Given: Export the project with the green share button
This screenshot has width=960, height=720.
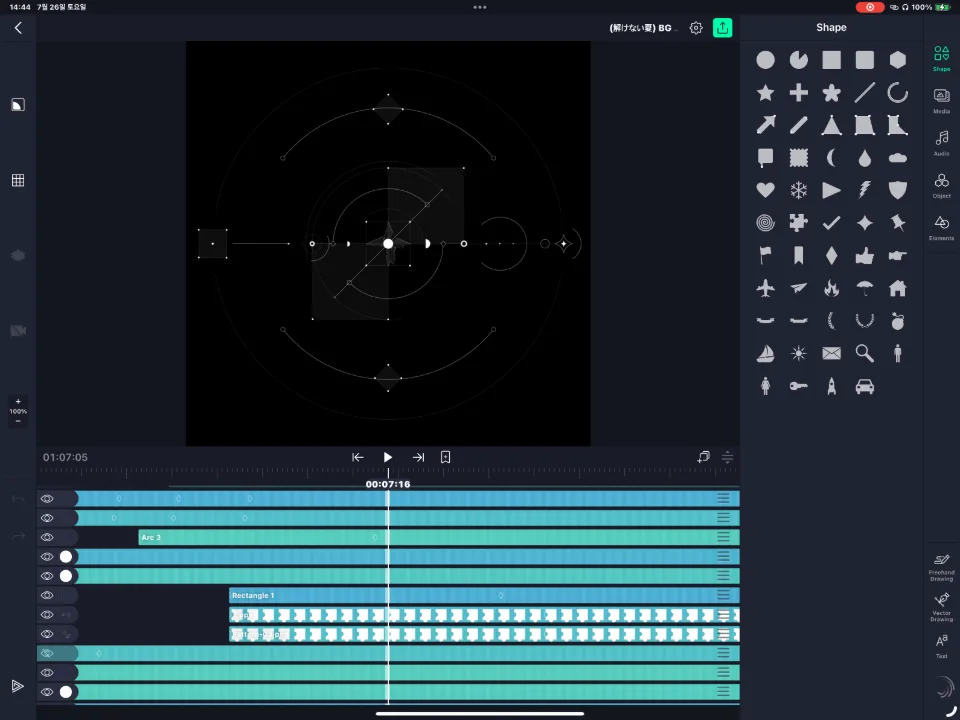Looking at the screenshot, I should point(722,28).
